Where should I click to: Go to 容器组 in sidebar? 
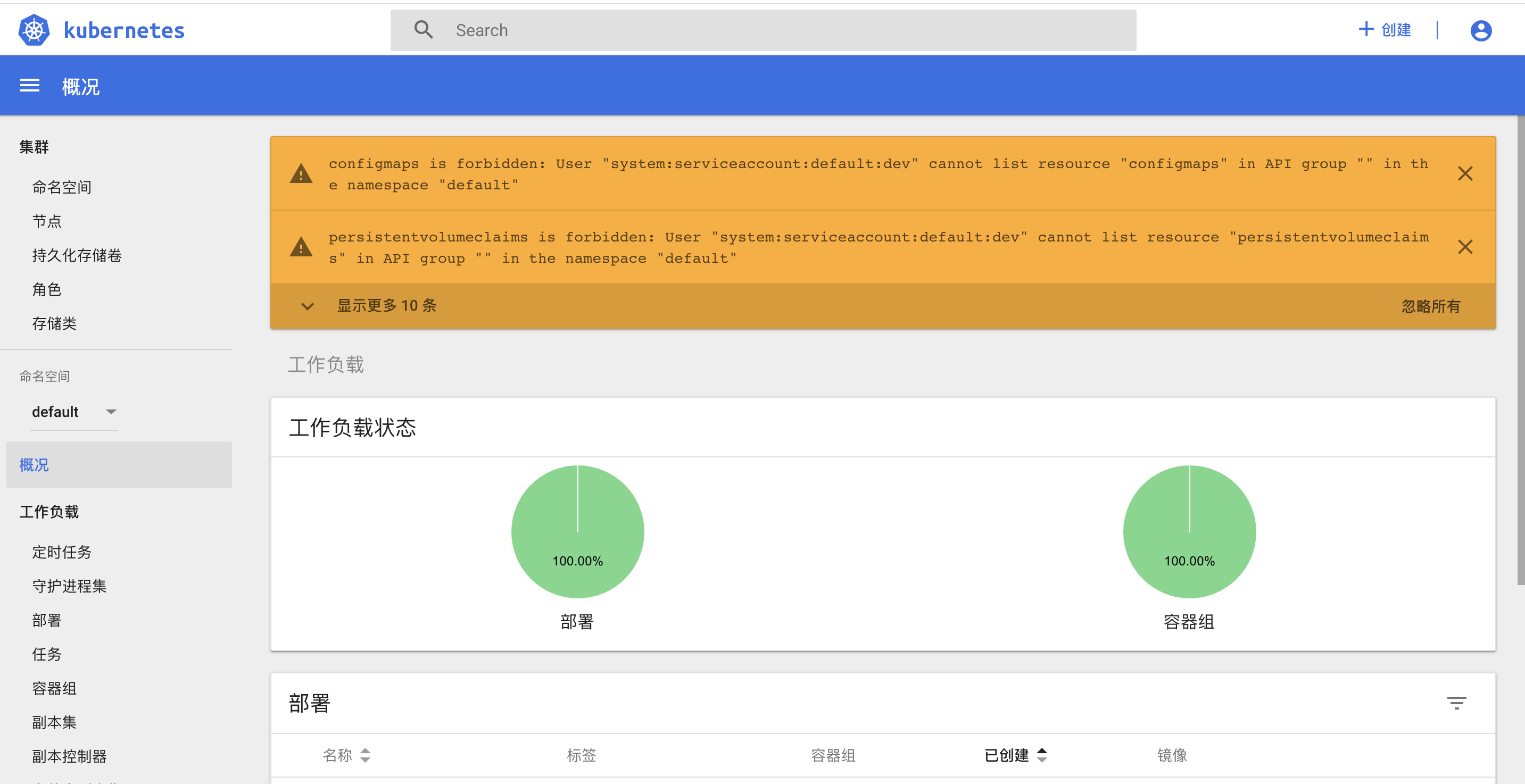click(x=54, y=688)
